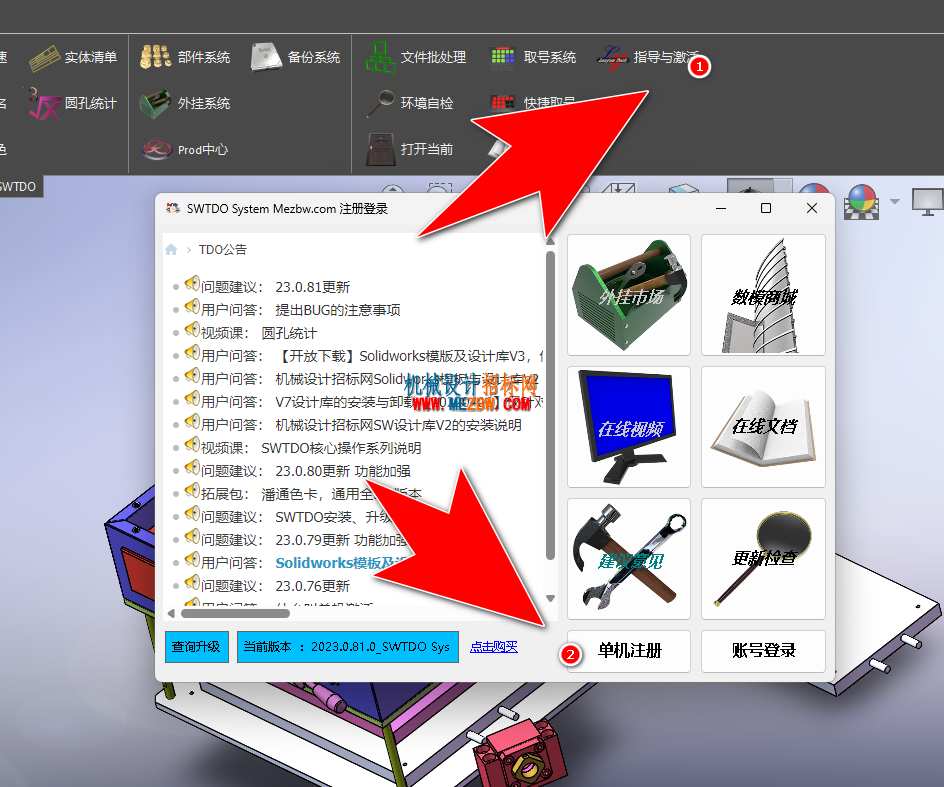This screenshot has height=787, width=944.
Task: Click SolidWorks View Settings monitor icon
Action: click(928, 202)
